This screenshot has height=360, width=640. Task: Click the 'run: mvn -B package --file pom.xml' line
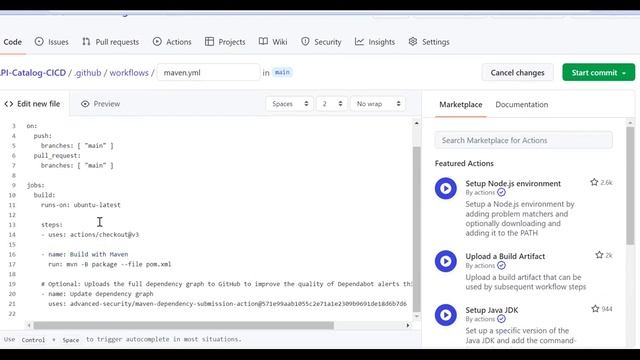109,264
